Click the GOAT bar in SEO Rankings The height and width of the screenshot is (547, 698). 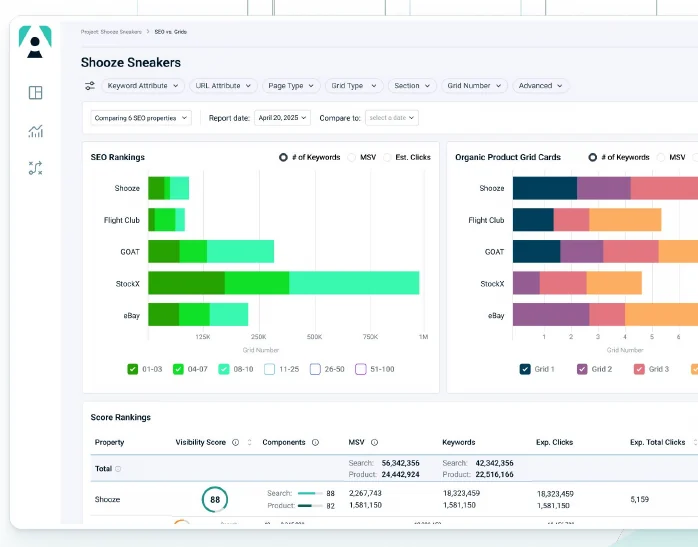(211, 251)
